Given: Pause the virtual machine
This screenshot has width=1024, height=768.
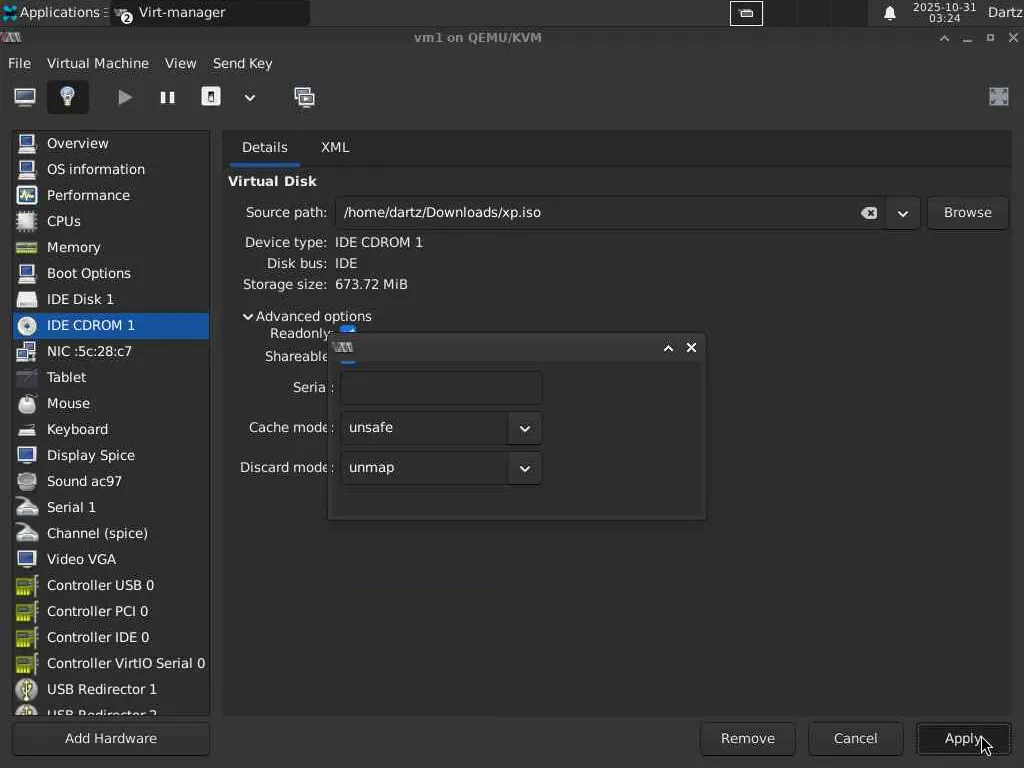Looking at the screenshot, I should pos(167,97).
